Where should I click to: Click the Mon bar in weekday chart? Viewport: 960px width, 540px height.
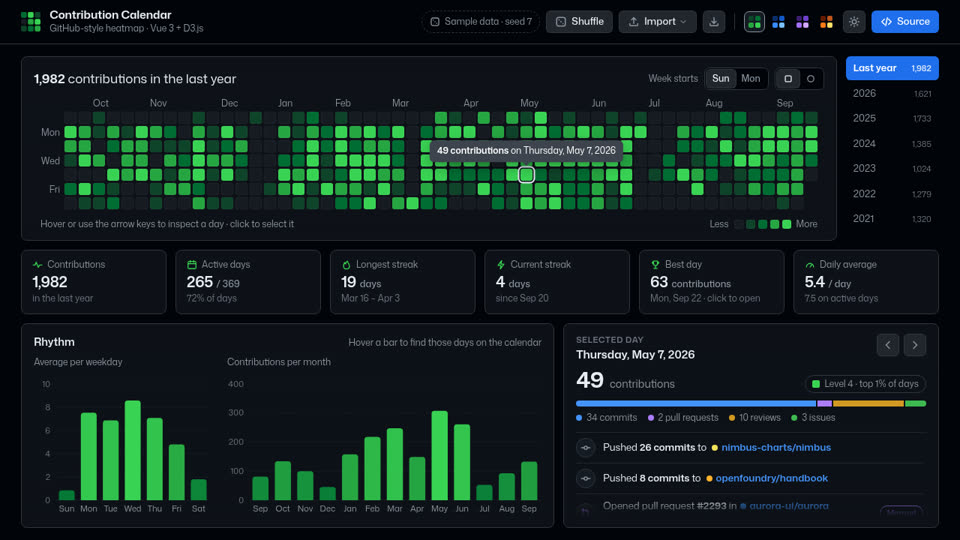pos(89,456)
